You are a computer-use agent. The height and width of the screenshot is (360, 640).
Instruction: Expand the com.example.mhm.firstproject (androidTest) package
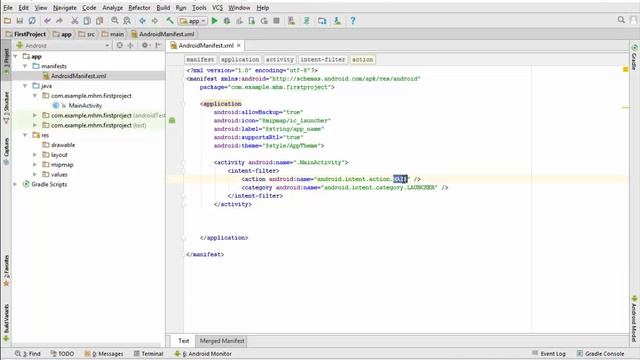pos(35,116)
